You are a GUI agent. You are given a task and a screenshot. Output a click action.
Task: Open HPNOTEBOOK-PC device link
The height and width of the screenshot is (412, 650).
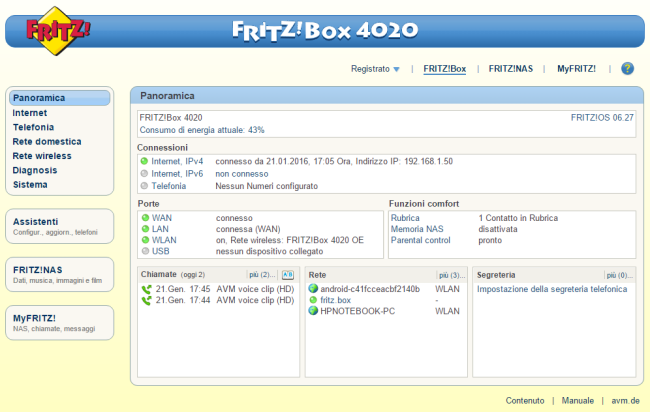tap(357, 311)
